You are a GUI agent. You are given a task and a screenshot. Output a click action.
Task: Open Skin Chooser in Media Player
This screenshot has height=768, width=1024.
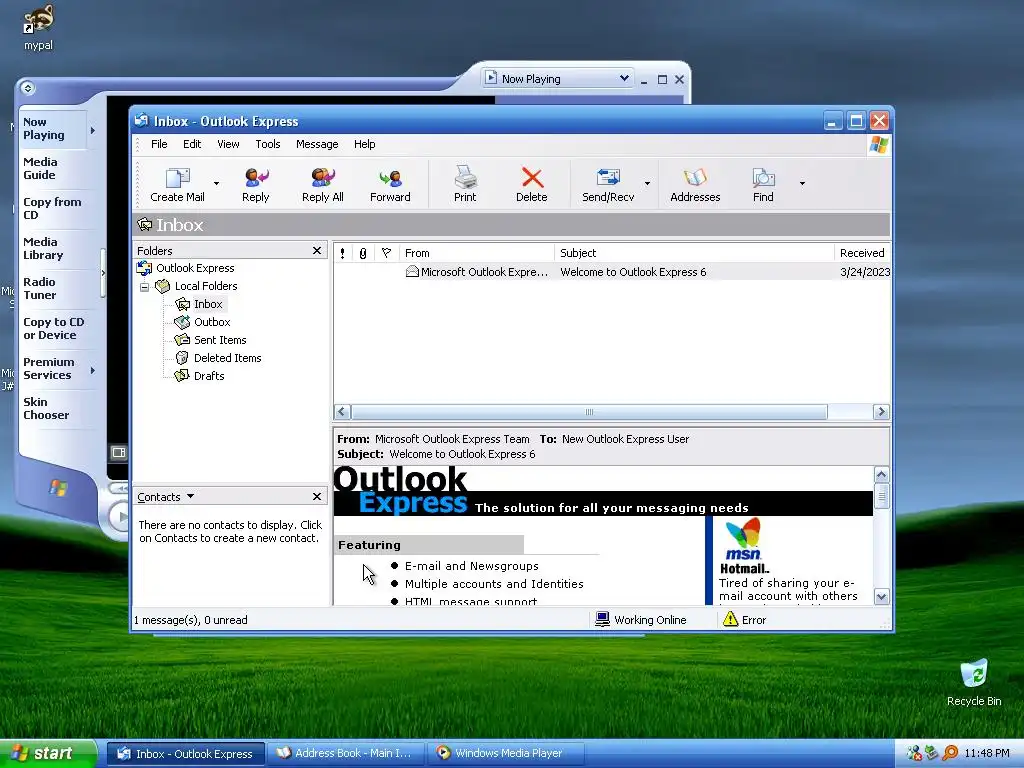click(x=46, y=409)
